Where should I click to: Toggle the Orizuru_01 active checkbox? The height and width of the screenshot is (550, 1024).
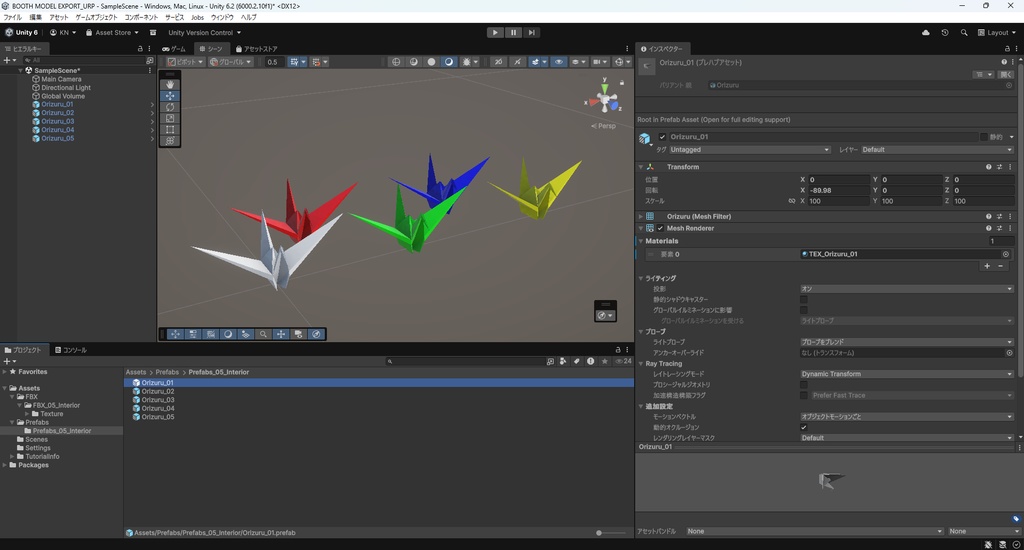click(x=662, y=137)
